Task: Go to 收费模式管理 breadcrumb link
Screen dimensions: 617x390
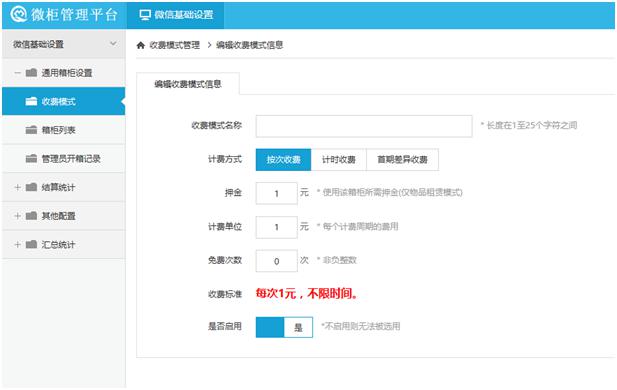Action: pos(175,45)
